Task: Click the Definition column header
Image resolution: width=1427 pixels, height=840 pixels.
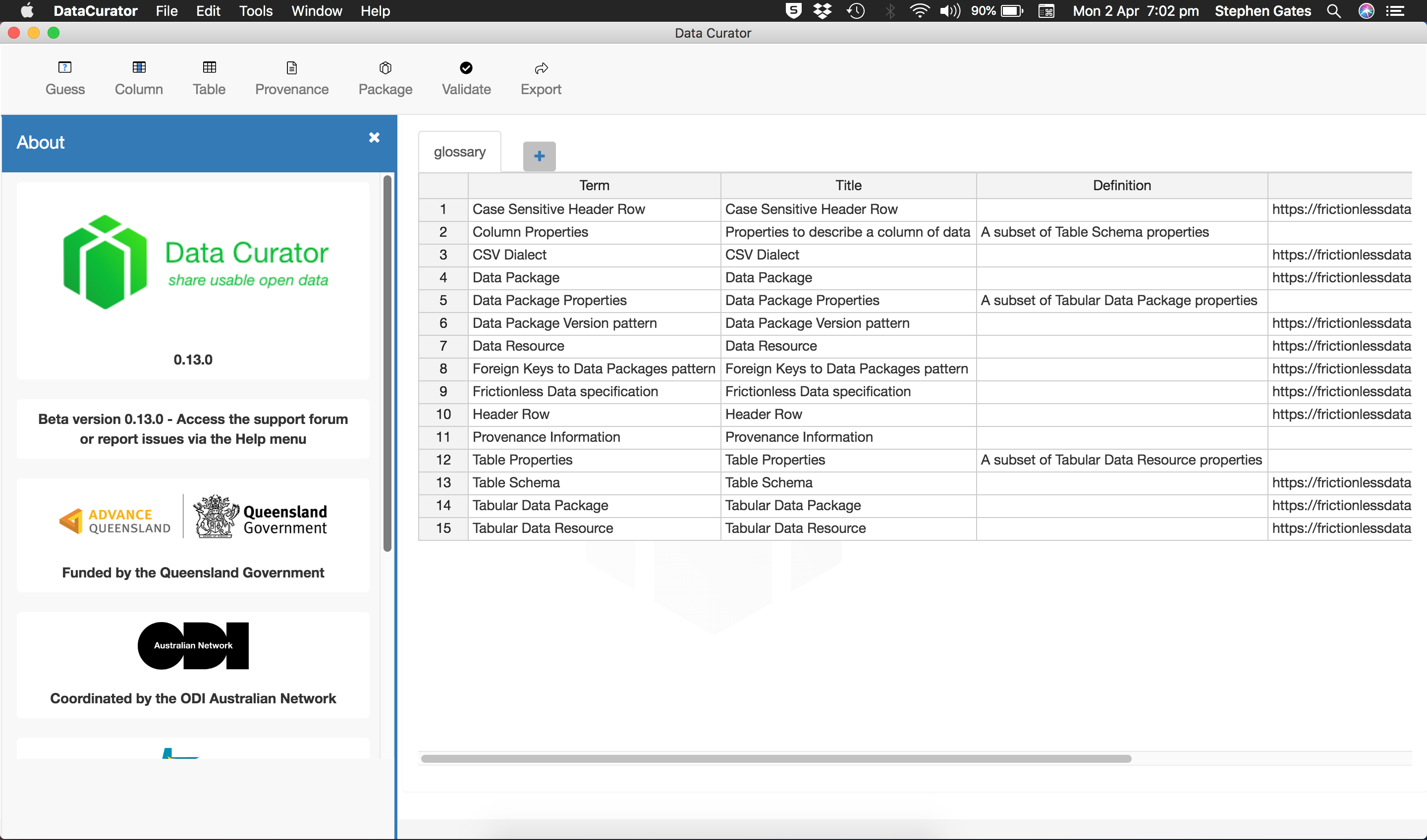Action: click(x=1121, y=185)
